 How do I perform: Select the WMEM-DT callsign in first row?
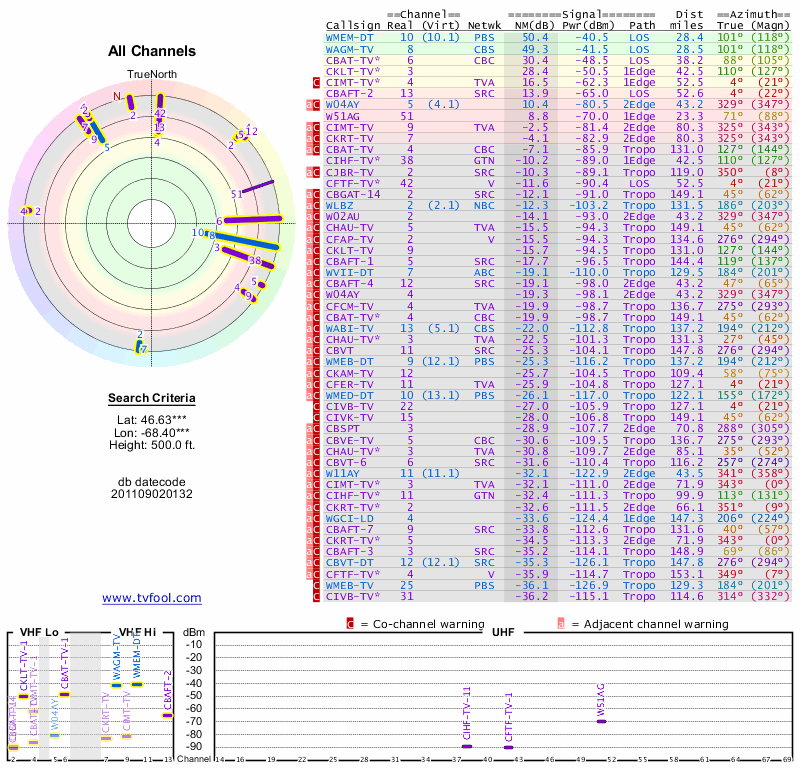pyautogui.click(x=350, y=37)
